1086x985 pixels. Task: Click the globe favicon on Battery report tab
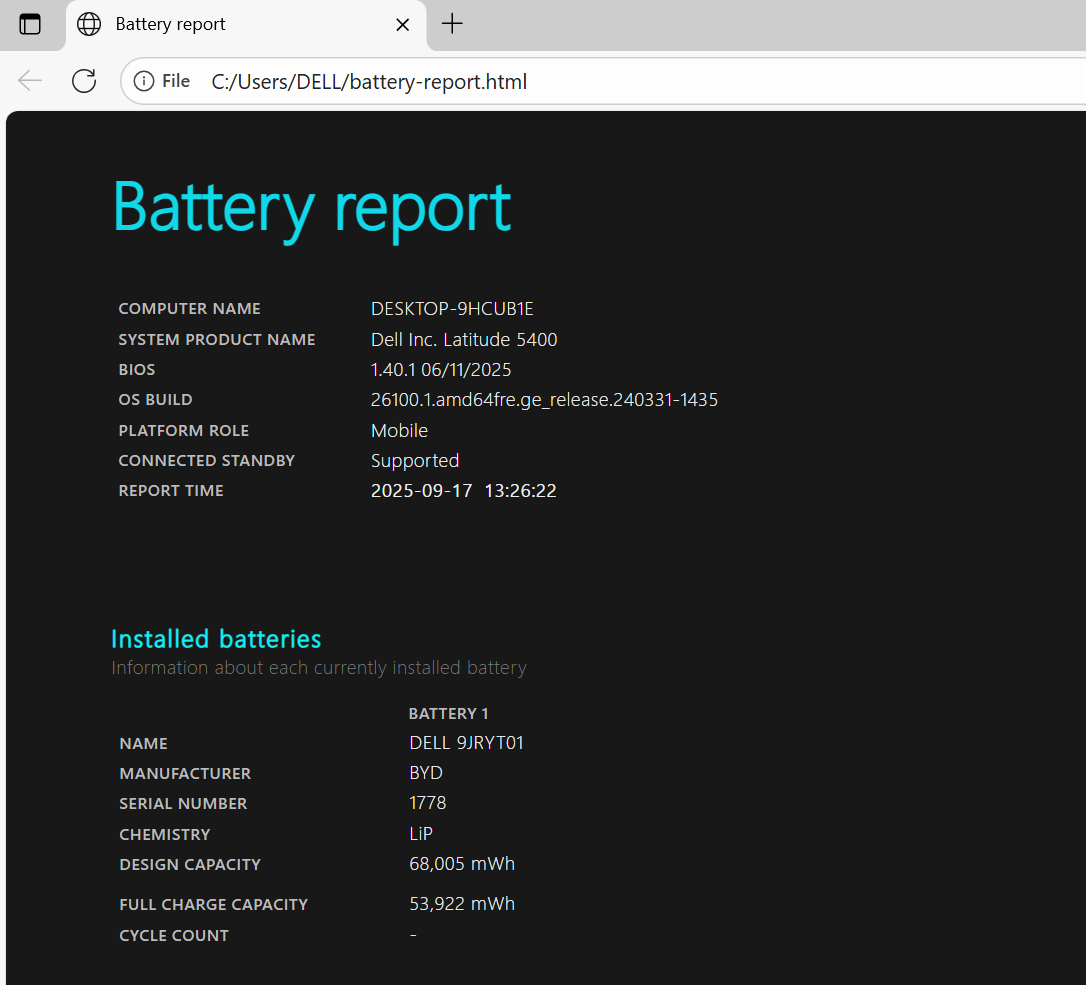pyautogui.click(x=89, y=24)
